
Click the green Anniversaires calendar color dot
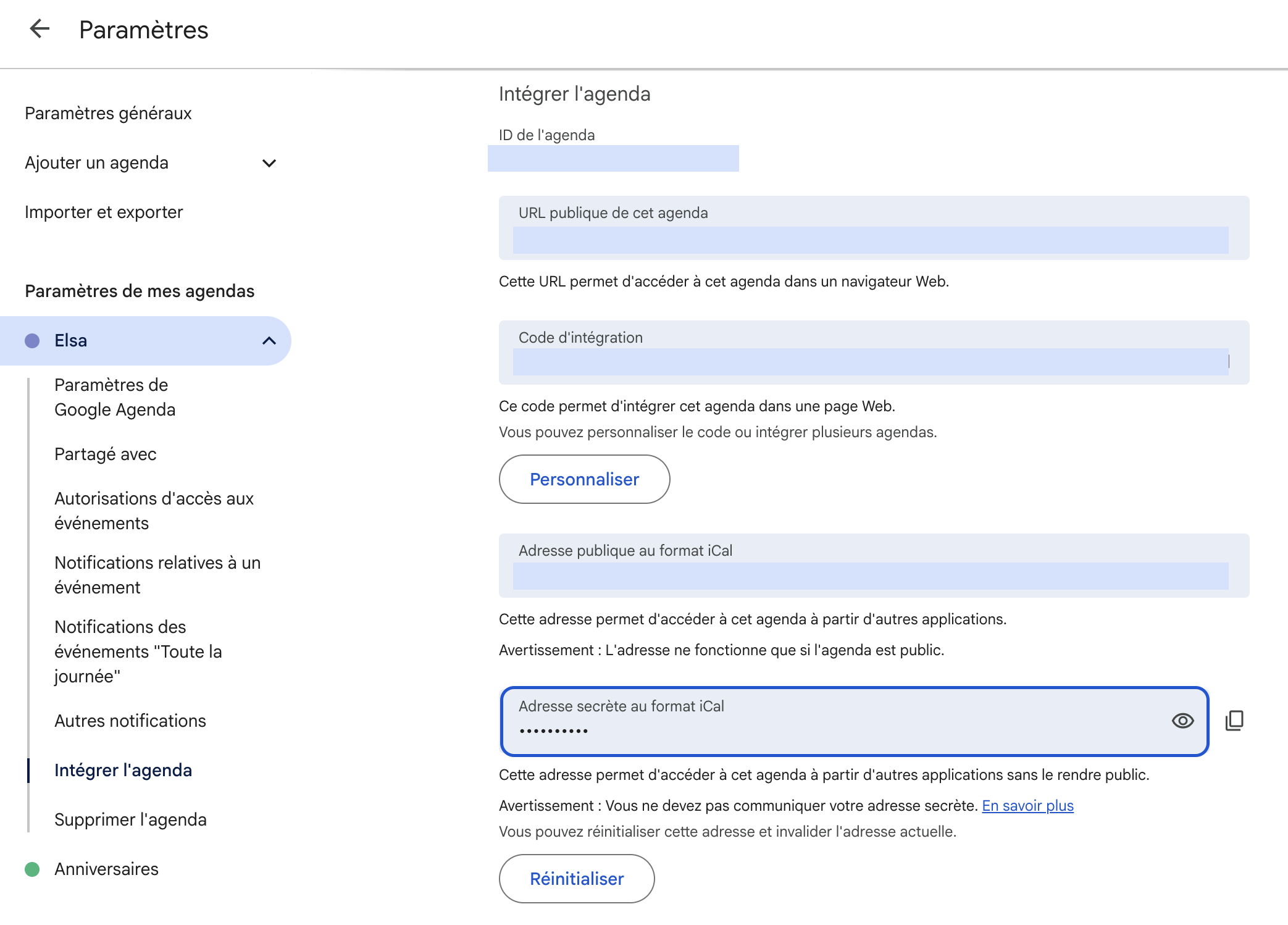point(32,869)
